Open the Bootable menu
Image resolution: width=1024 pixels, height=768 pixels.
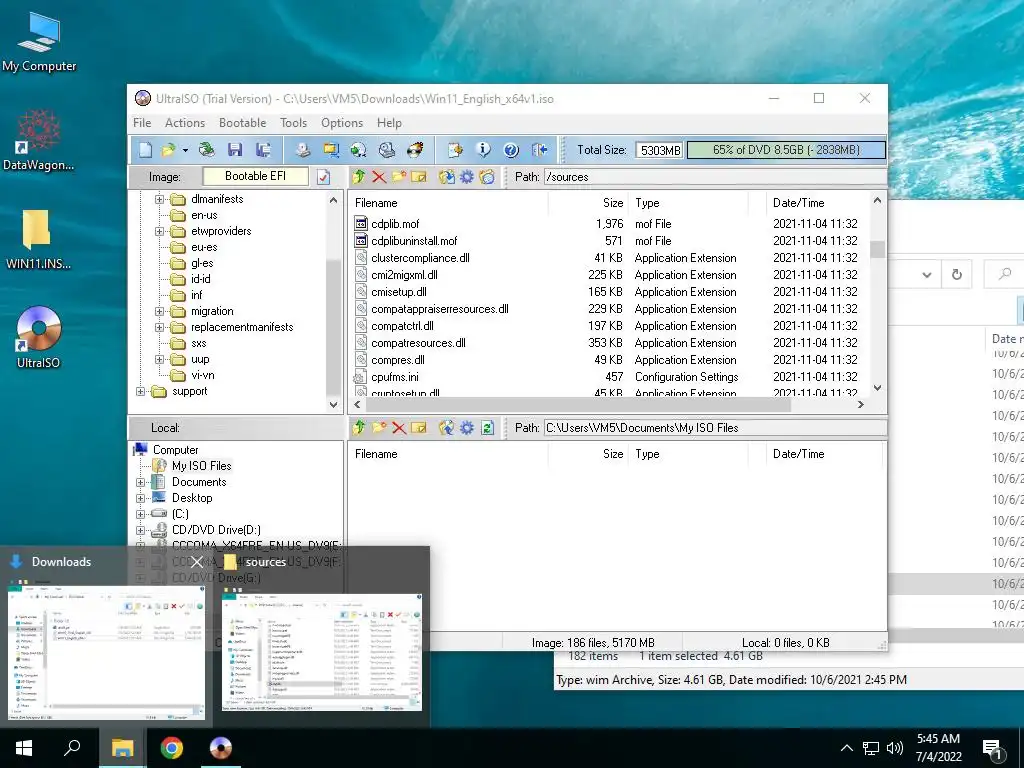pyautogui.click(x=242, y=123)
